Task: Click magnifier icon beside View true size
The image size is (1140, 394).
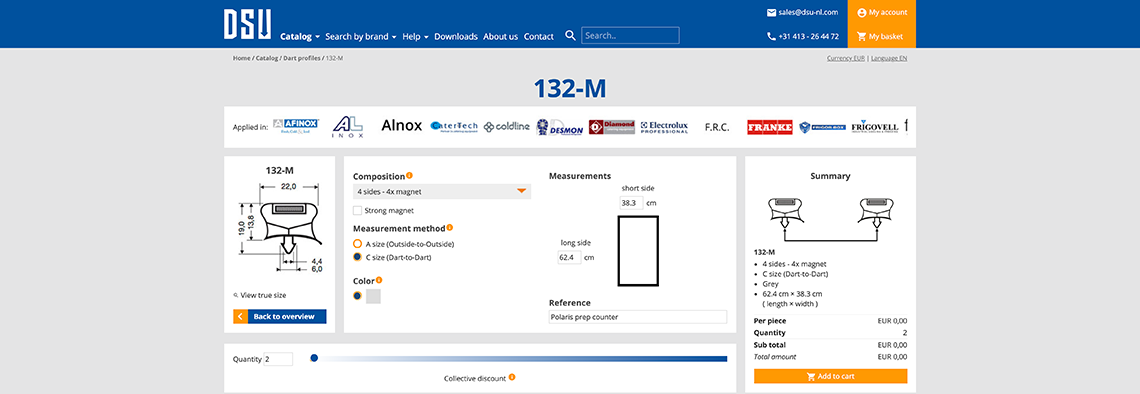Action: (x=236, y=295)
